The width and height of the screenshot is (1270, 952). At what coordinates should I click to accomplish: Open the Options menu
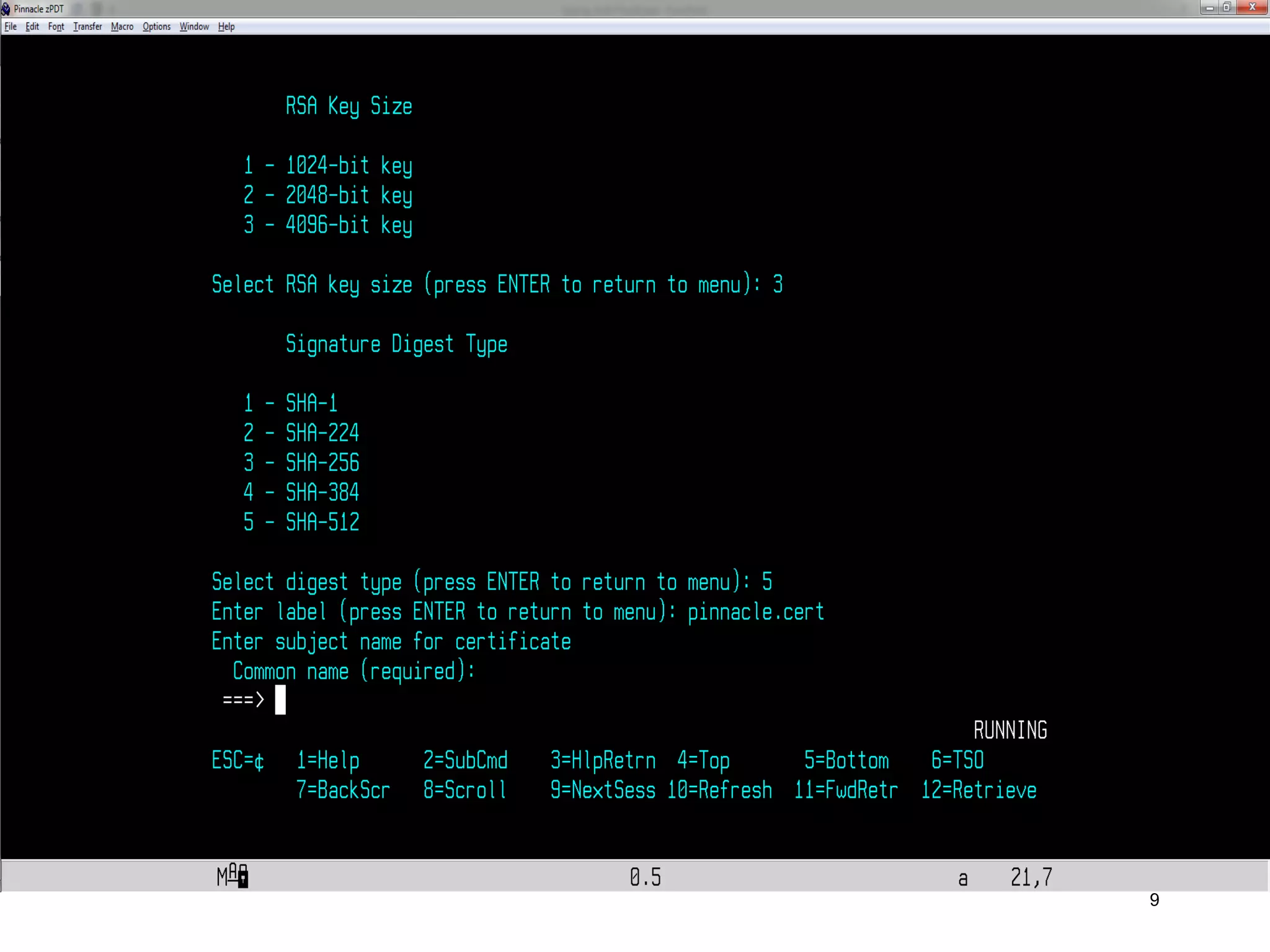click(x=156, y=27)
